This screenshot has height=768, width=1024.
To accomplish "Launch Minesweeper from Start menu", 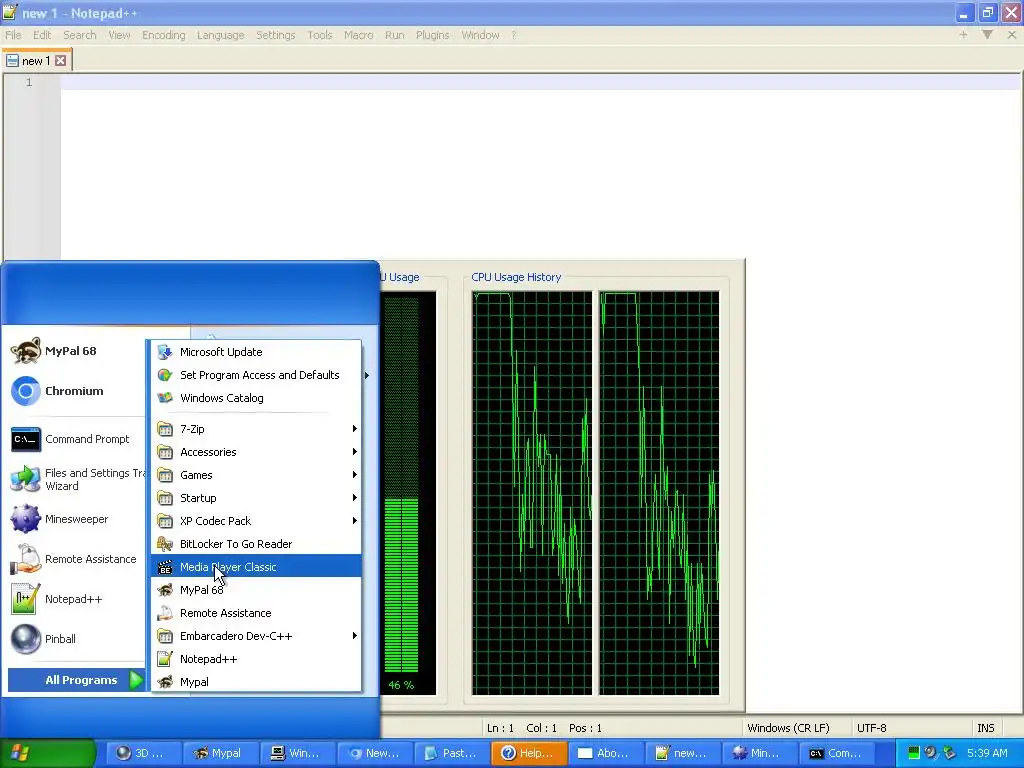I will (x=76, y=519).
